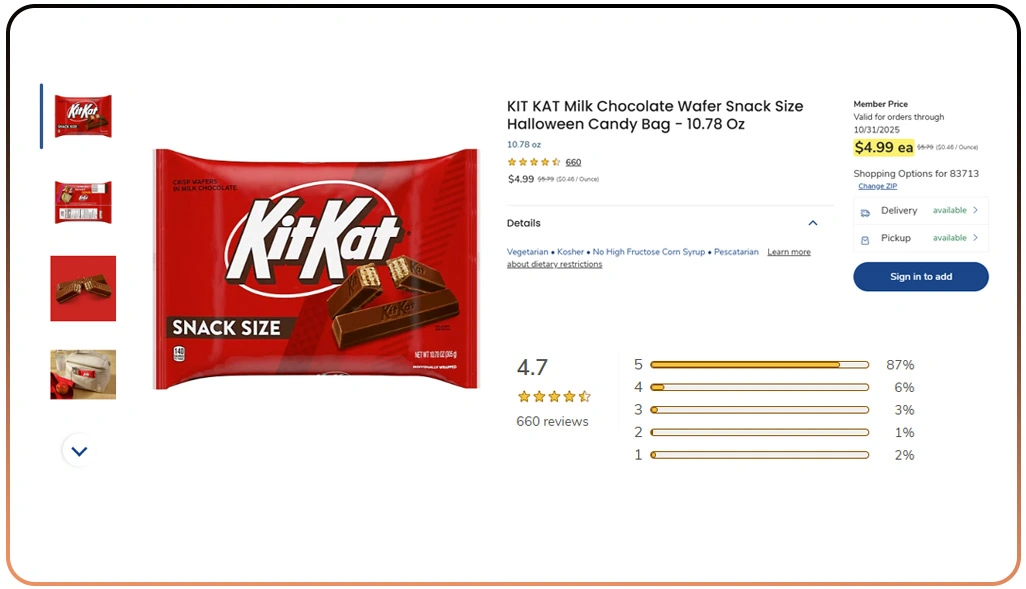Click the large stars under 4.7 score
This screenshot has width=1026, height=589.
tap(553, 397)
